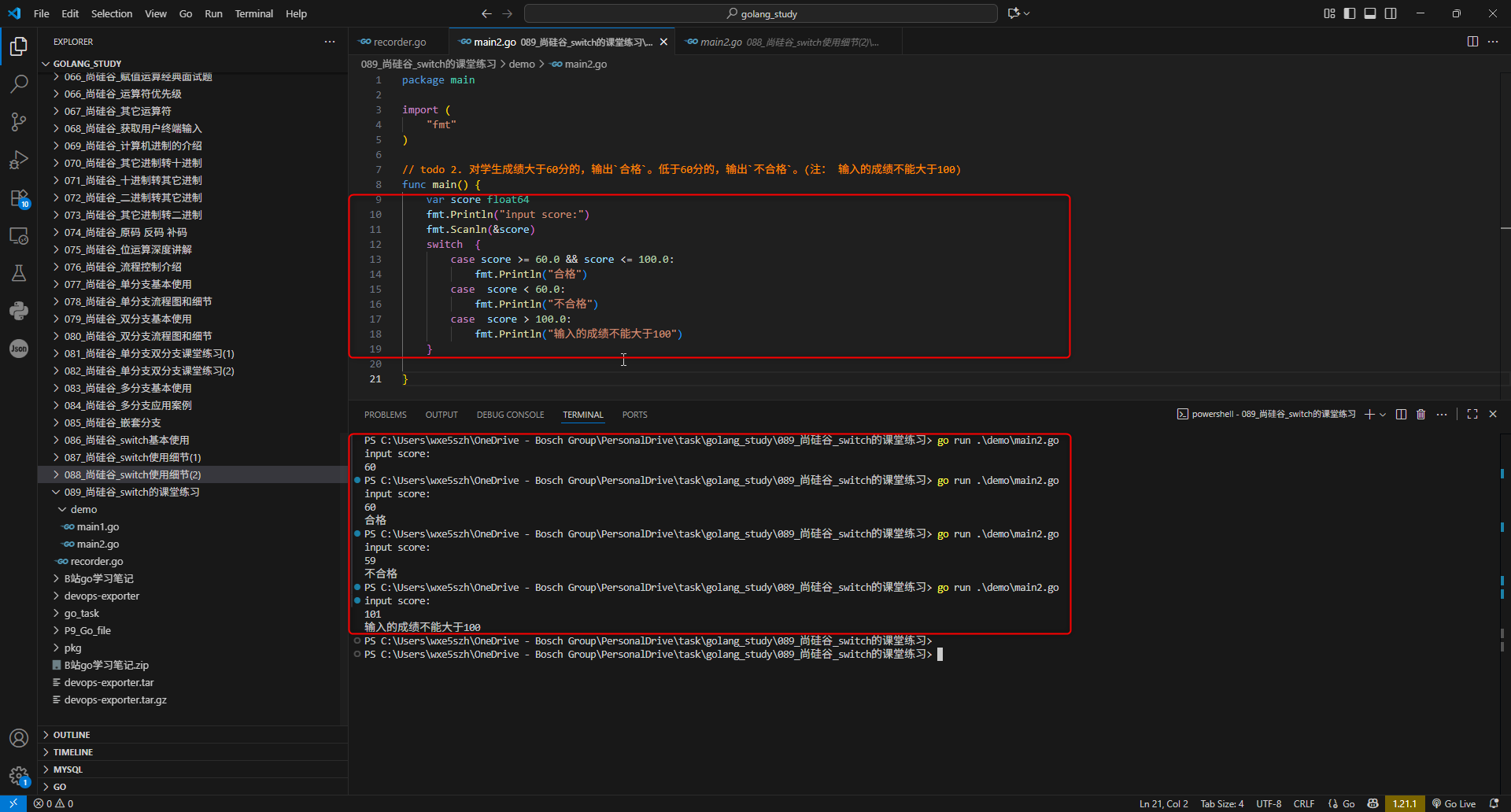Switch to the PROBLEMS panel tab

tap(386, 415)
